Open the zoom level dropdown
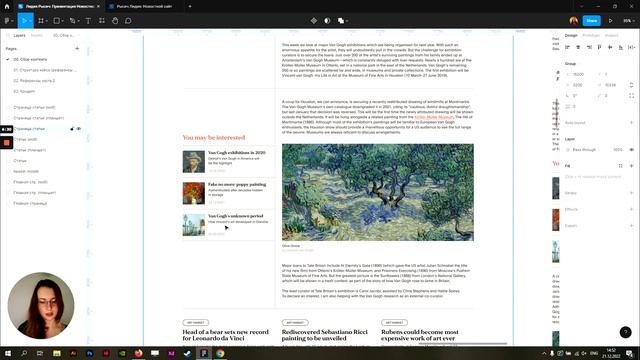 pos(628,21)
